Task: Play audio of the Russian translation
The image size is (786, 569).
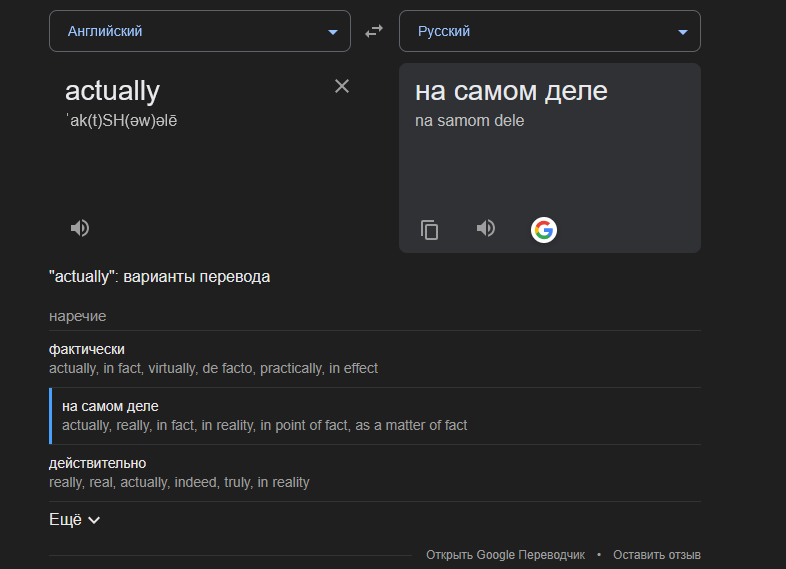Action: 486,228
